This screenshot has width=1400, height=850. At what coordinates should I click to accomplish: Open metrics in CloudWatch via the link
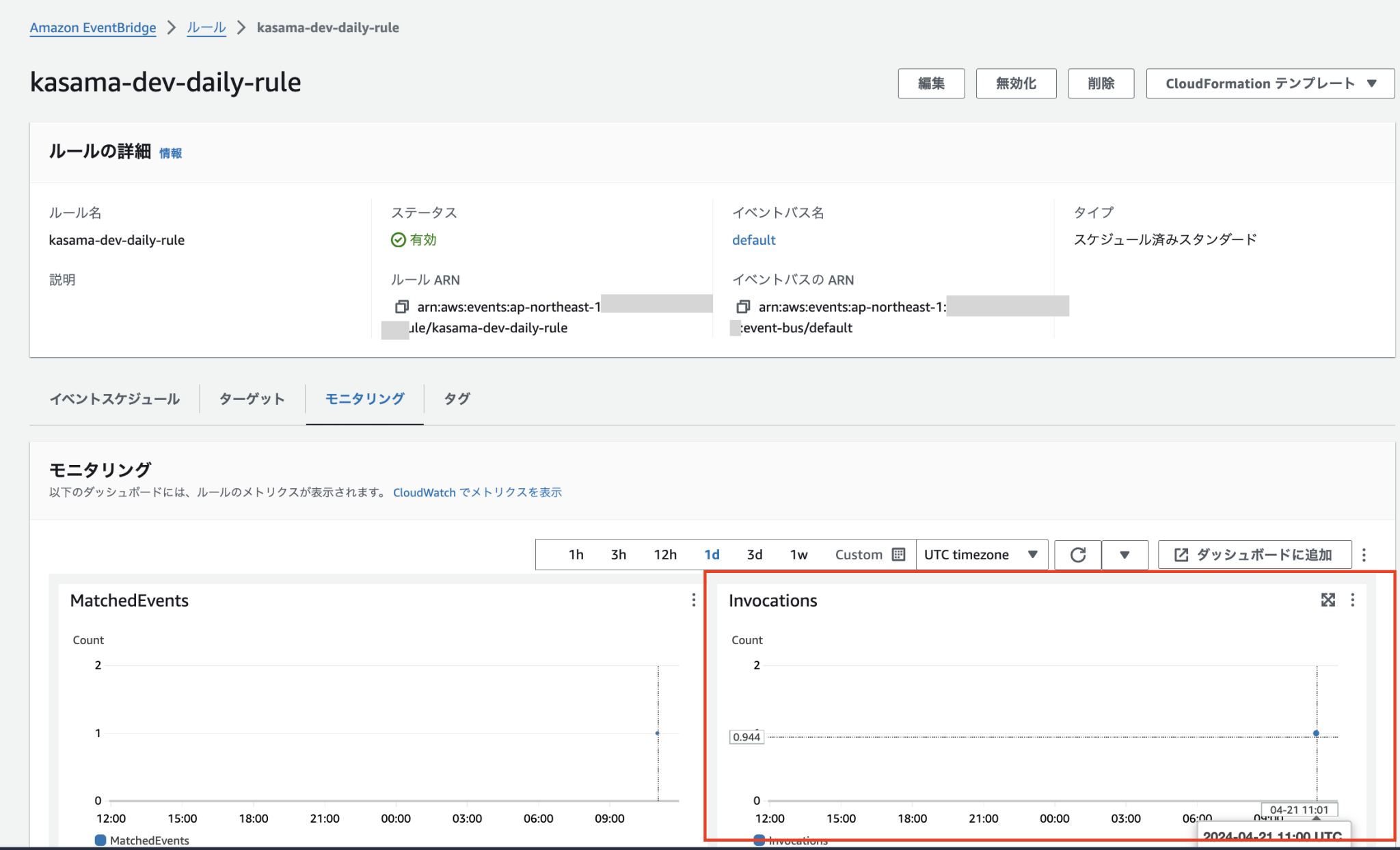tap(476, 492)
